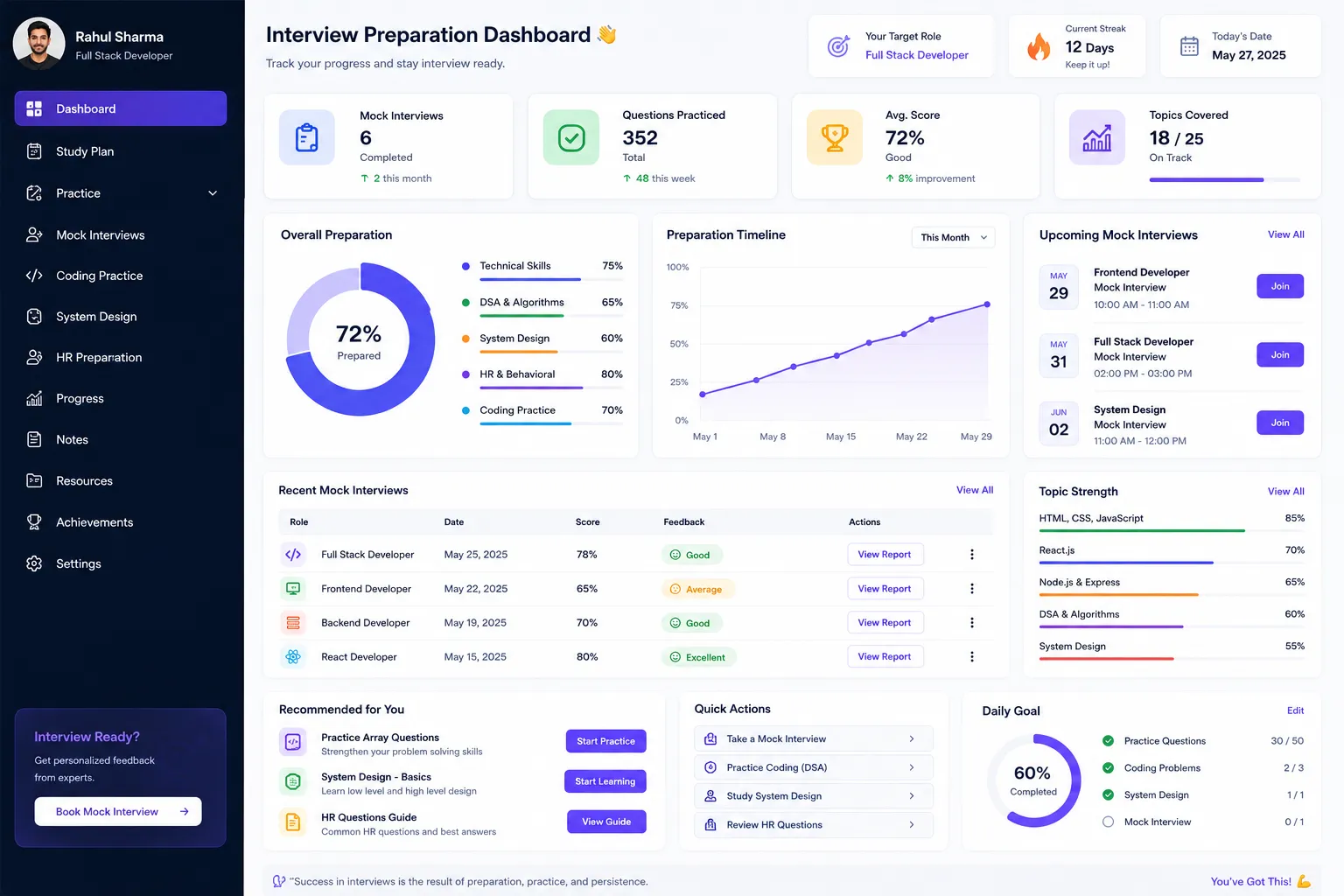Click the Topics Covered chart icon
The image size is (1344, 896).
(x=1097, y=137)
